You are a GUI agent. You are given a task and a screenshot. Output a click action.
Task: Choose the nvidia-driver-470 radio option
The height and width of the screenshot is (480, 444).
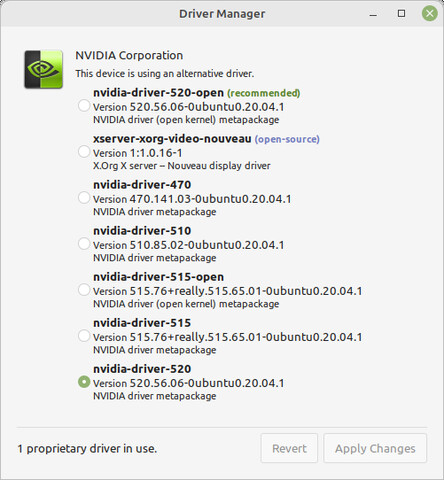pyautogui.click(x=84, y=198)
